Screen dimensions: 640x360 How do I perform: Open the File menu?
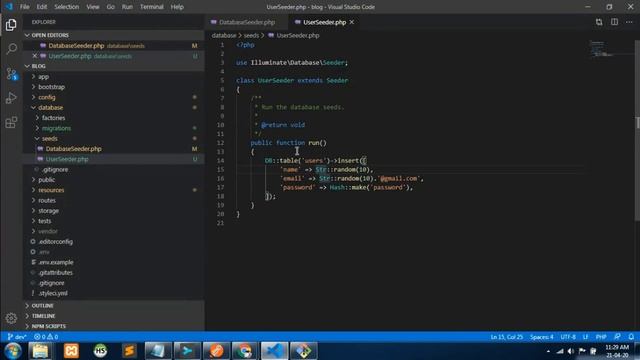24,7
